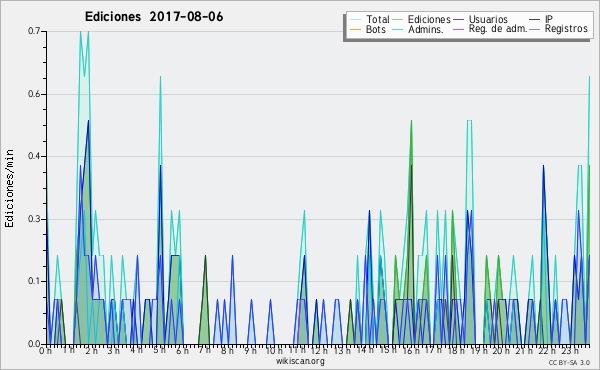Click the 0.1 y-axis tick label
Viewport: 600px width, 370px height.
(34, 281)
